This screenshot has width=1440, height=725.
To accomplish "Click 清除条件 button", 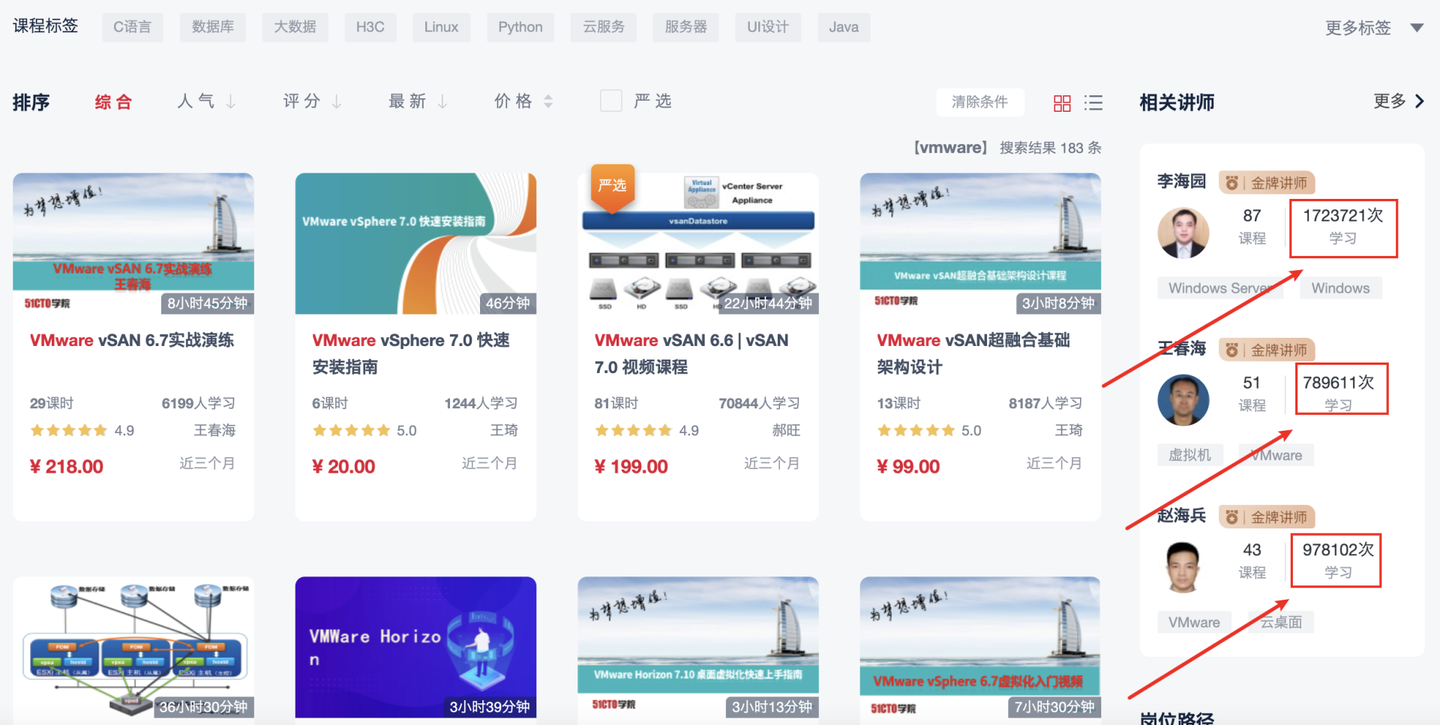I will pyautogui.click(x=980, y=102).
